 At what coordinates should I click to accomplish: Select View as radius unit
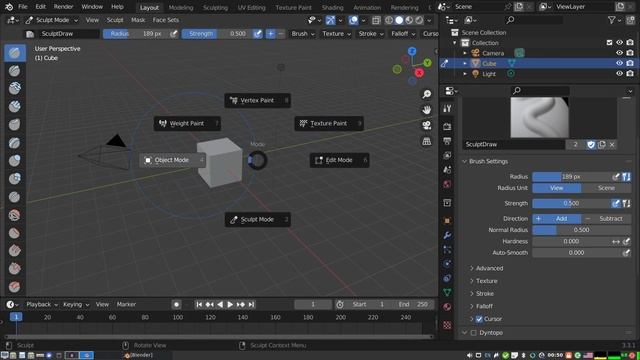(557, 188)
